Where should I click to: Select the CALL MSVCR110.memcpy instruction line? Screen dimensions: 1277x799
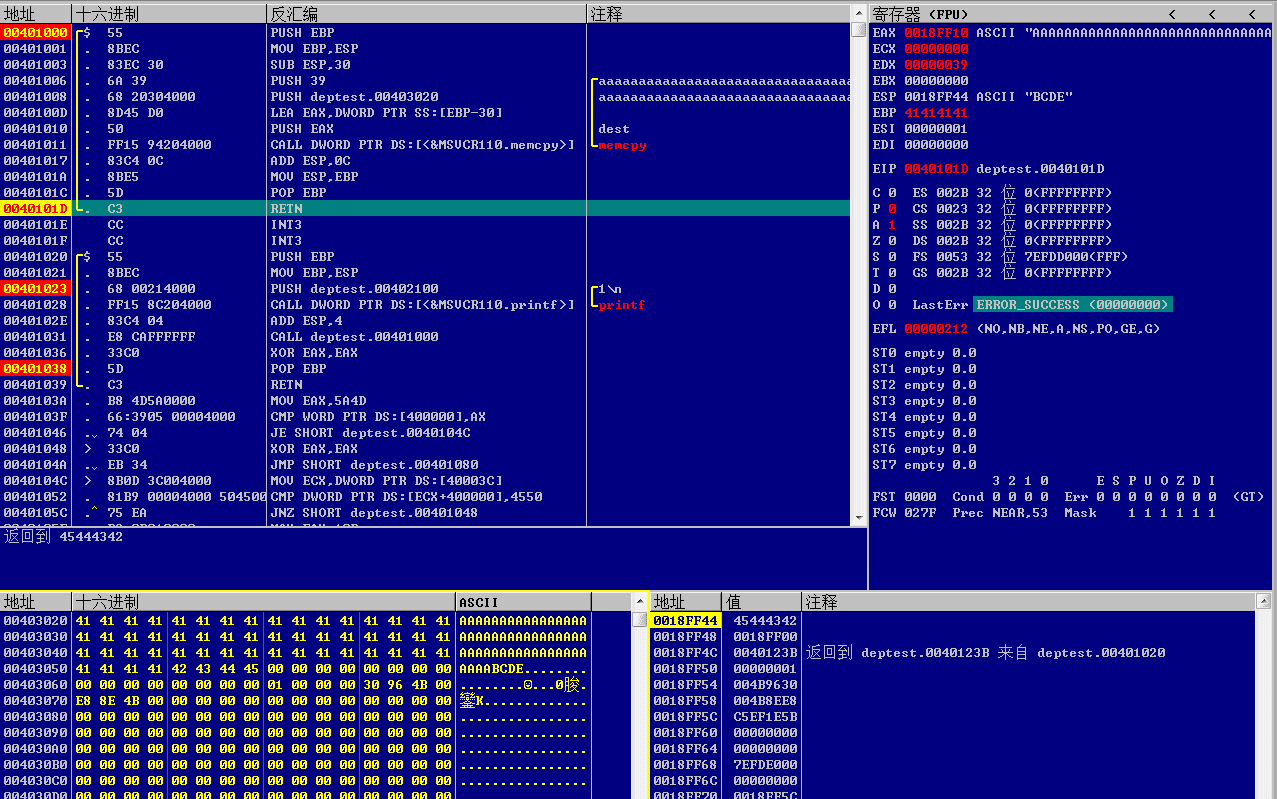pyautogui.click(x=423, y=144)
